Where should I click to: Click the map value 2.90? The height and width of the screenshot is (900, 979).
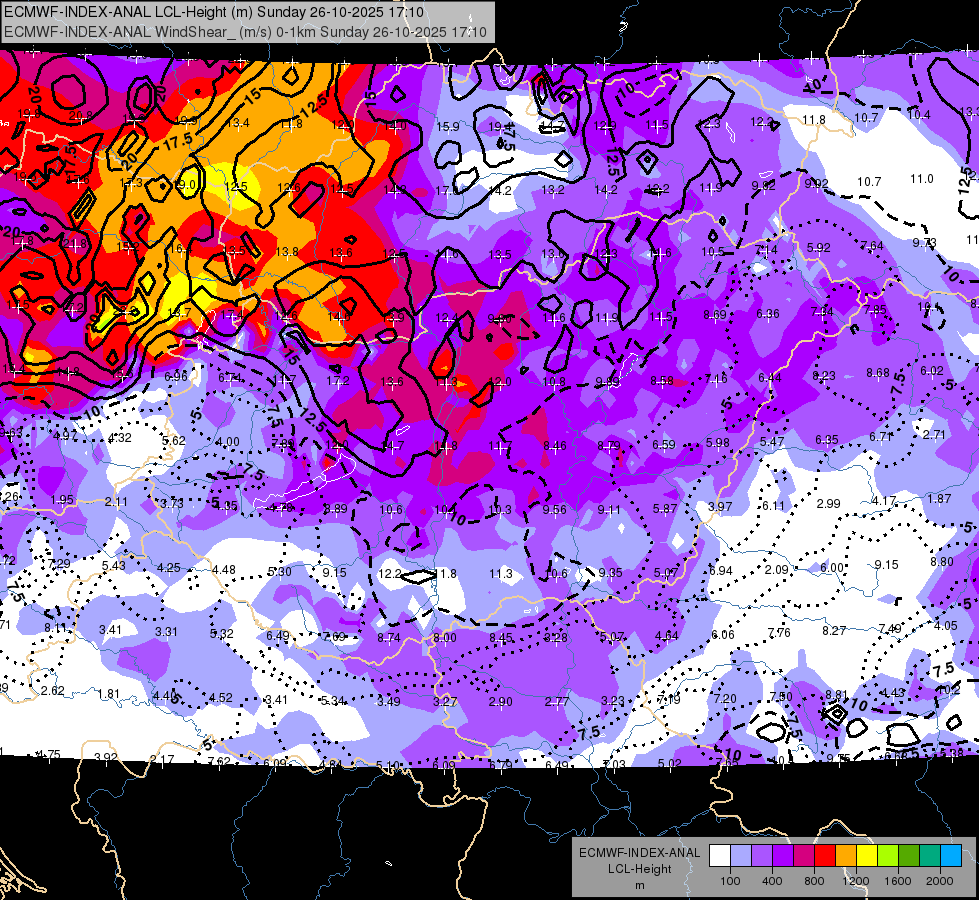[500, 702]
